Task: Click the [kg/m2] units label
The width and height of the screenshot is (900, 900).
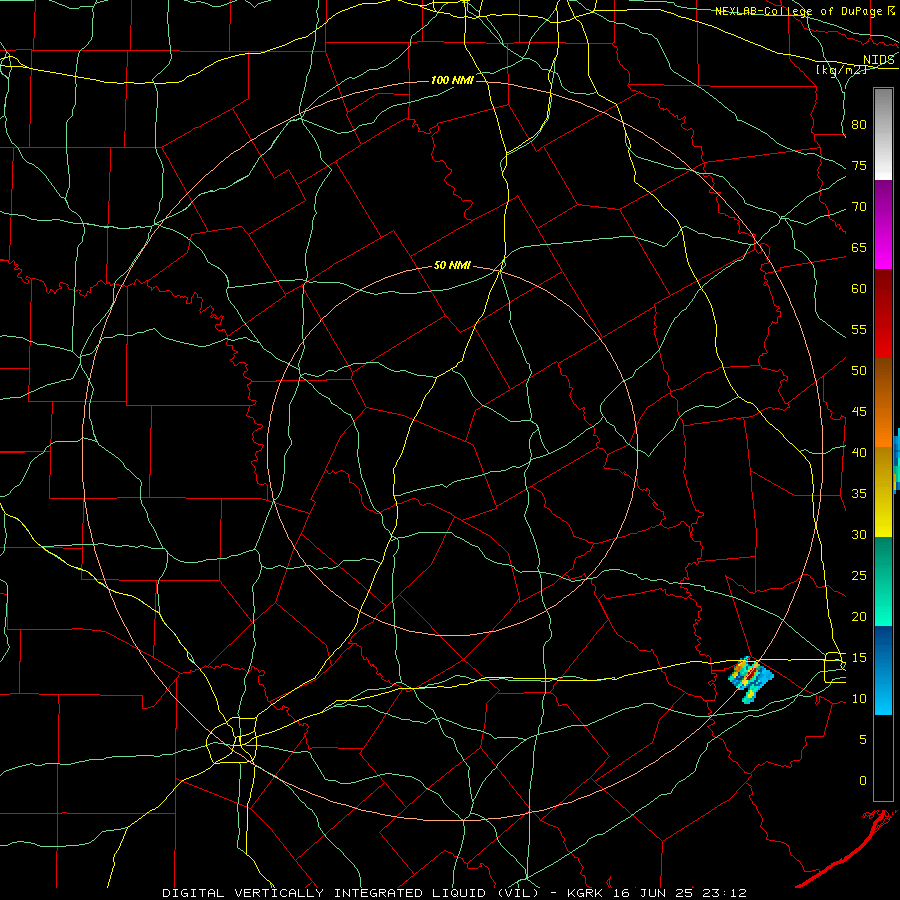Action: tap(841, 69)
